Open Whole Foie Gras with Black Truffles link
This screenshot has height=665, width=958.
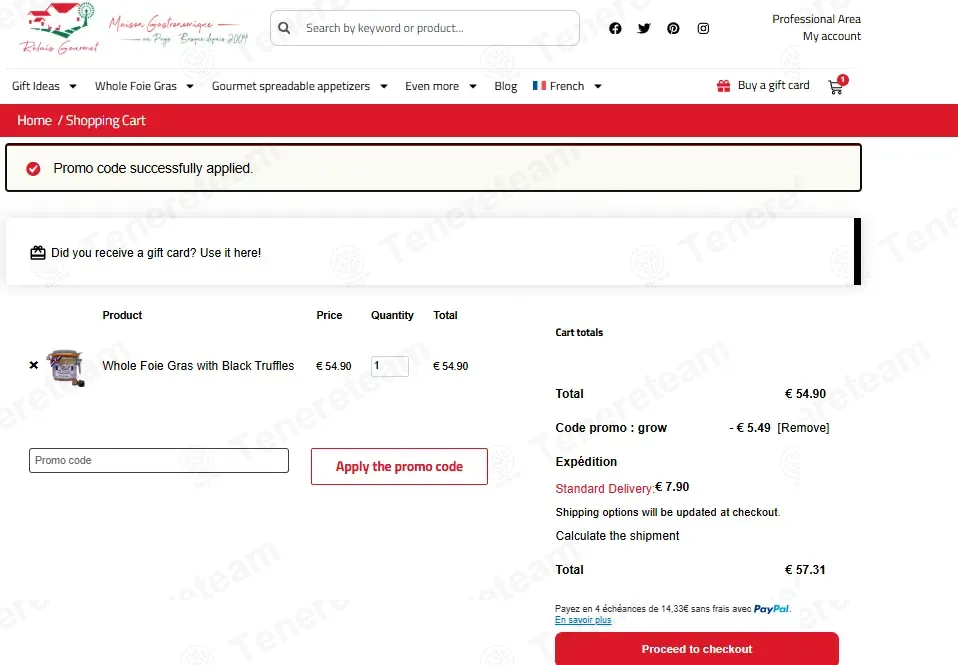pyautogui.click(x=198, y=366)
